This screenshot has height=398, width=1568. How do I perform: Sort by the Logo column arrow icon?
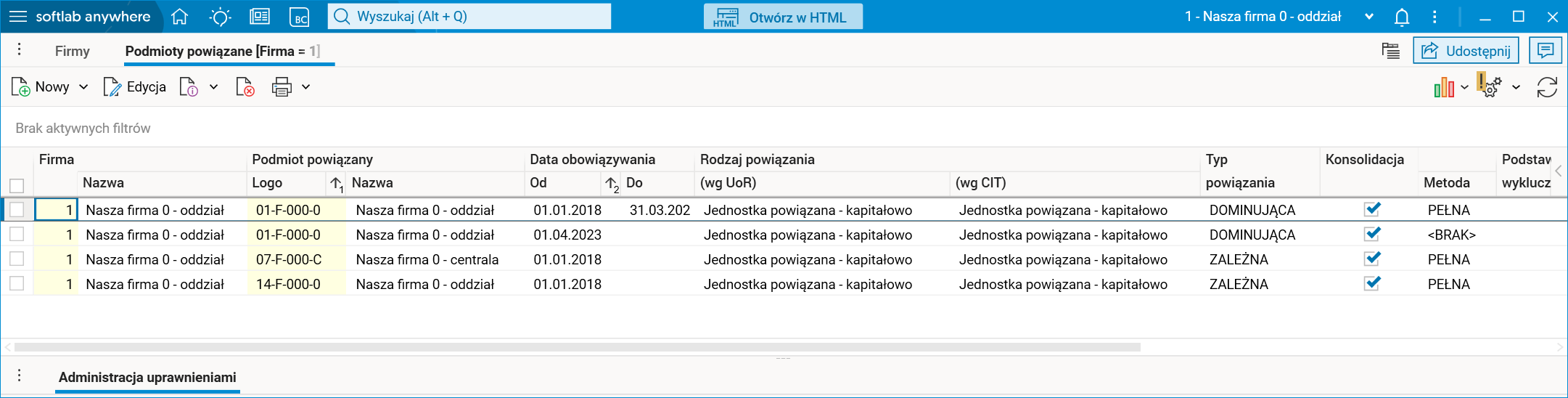(x=336, y=184)
